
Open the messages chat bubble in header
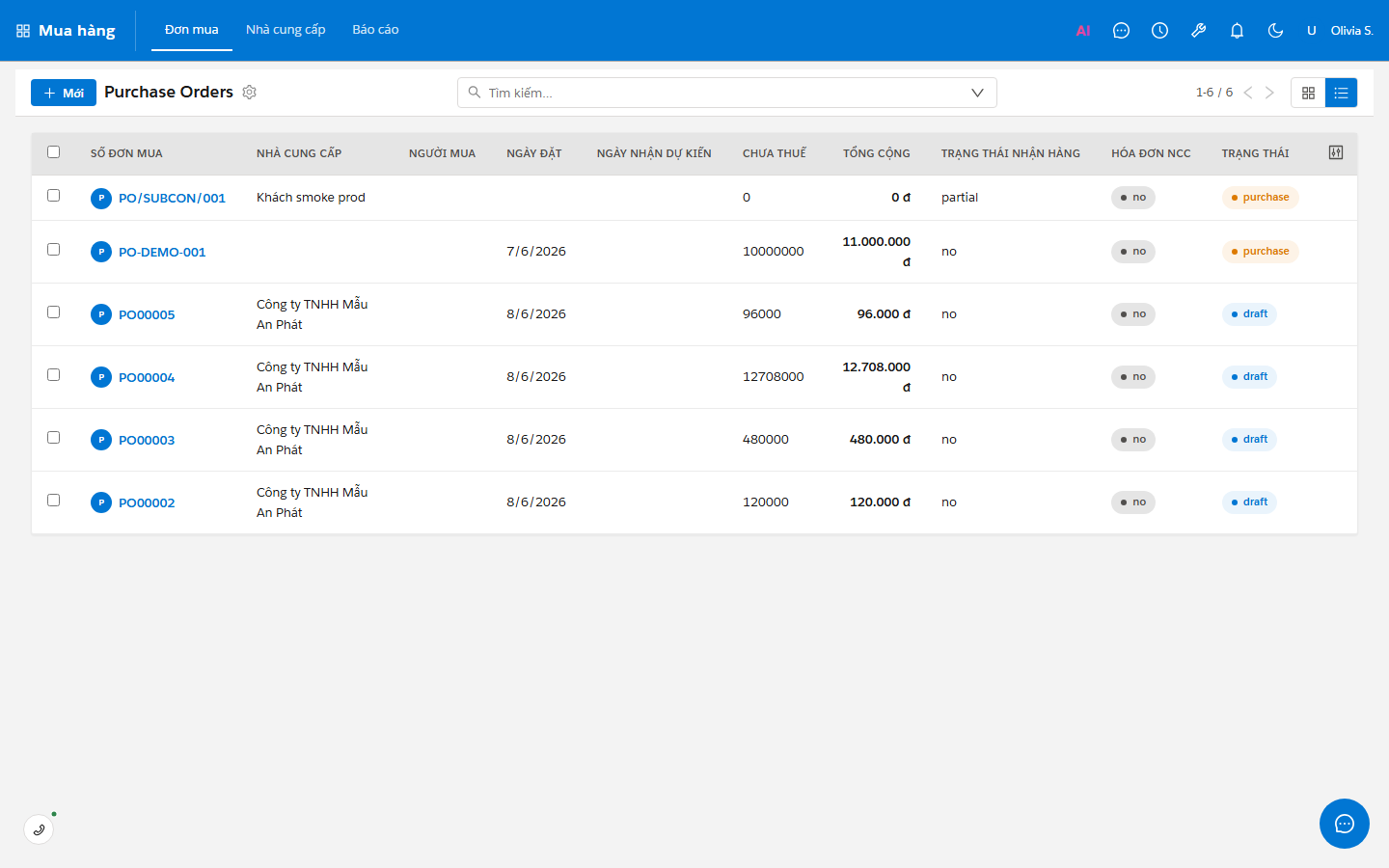click(x=1121, y=31)
